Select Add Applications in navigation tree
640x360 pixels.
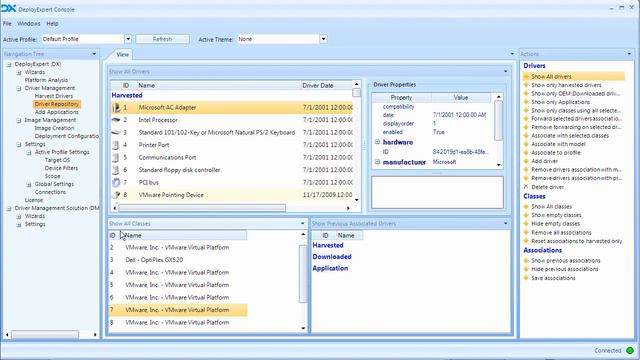[56, 112]
